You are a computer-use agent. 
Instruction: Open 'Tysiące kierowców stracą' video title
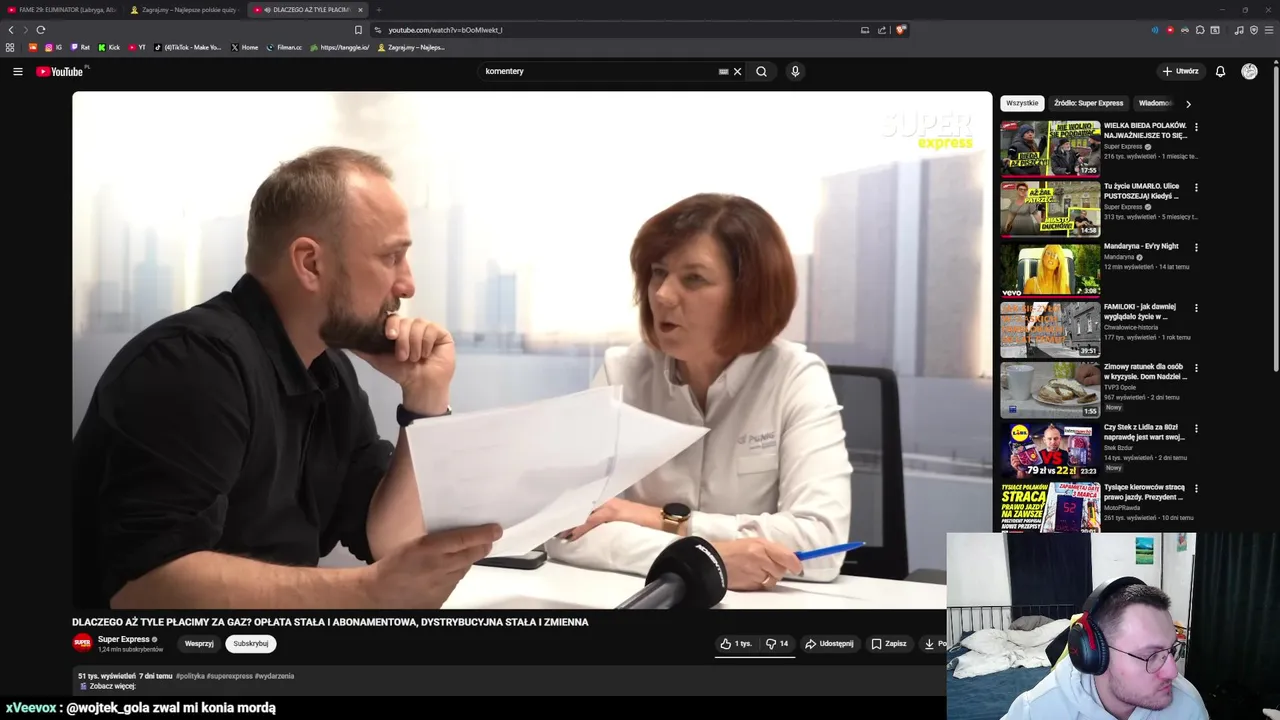pos(1144,492)
